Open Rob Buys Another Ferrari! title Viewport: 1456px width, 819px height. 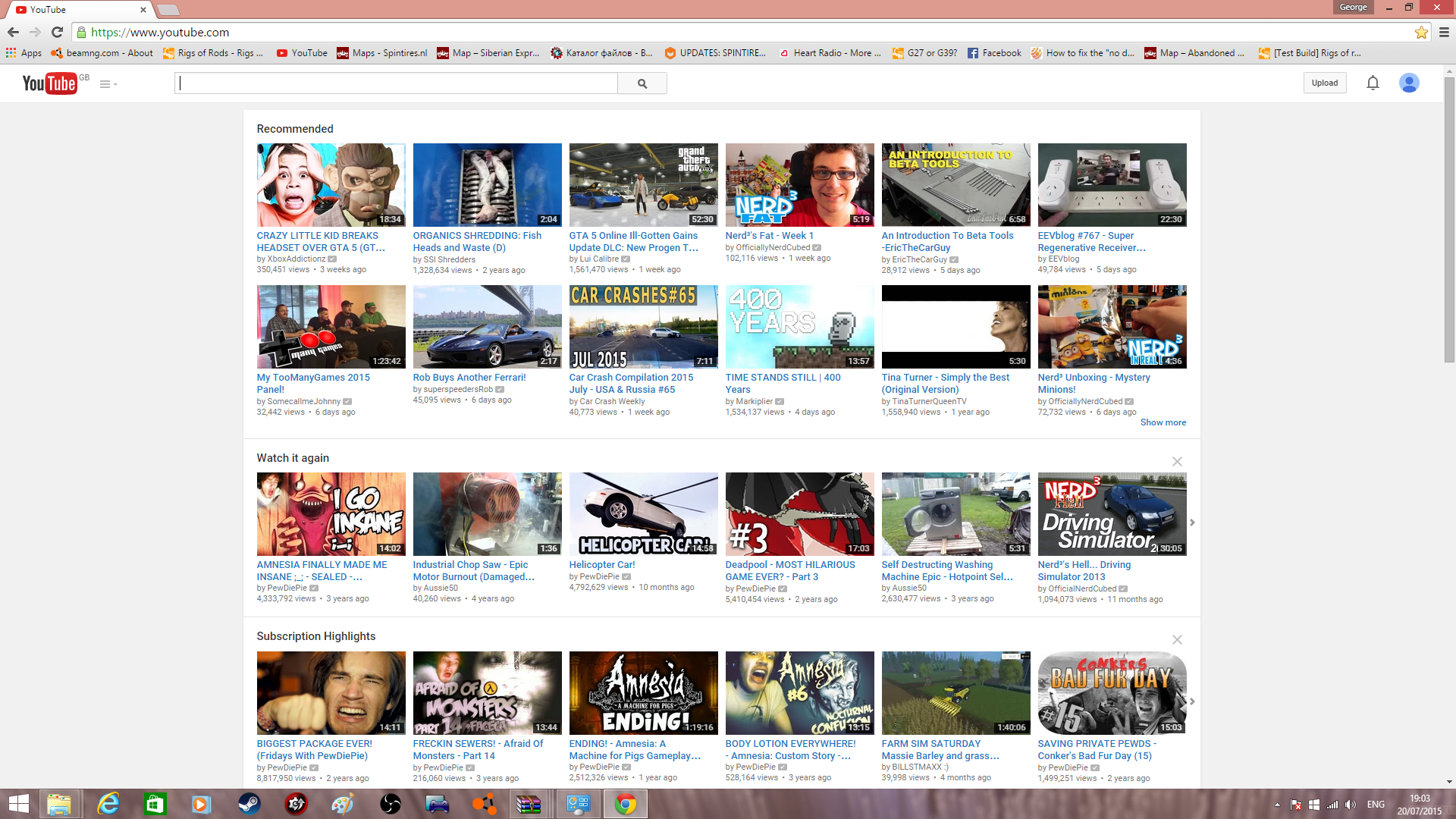(x=469, y=378)
